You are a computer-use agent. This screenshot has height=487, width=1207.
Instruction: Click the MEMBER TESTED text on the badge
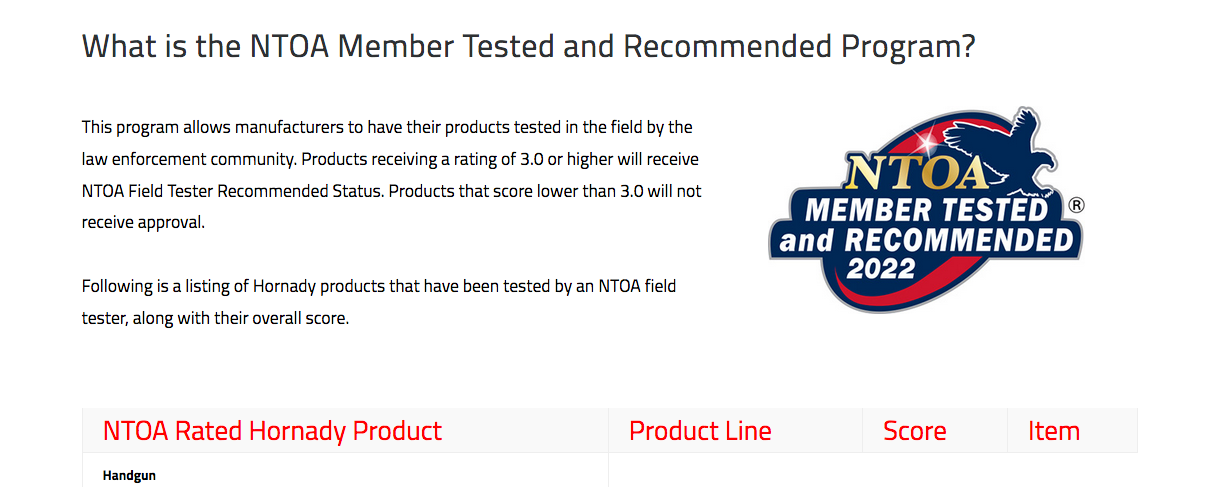coord(925,211)
